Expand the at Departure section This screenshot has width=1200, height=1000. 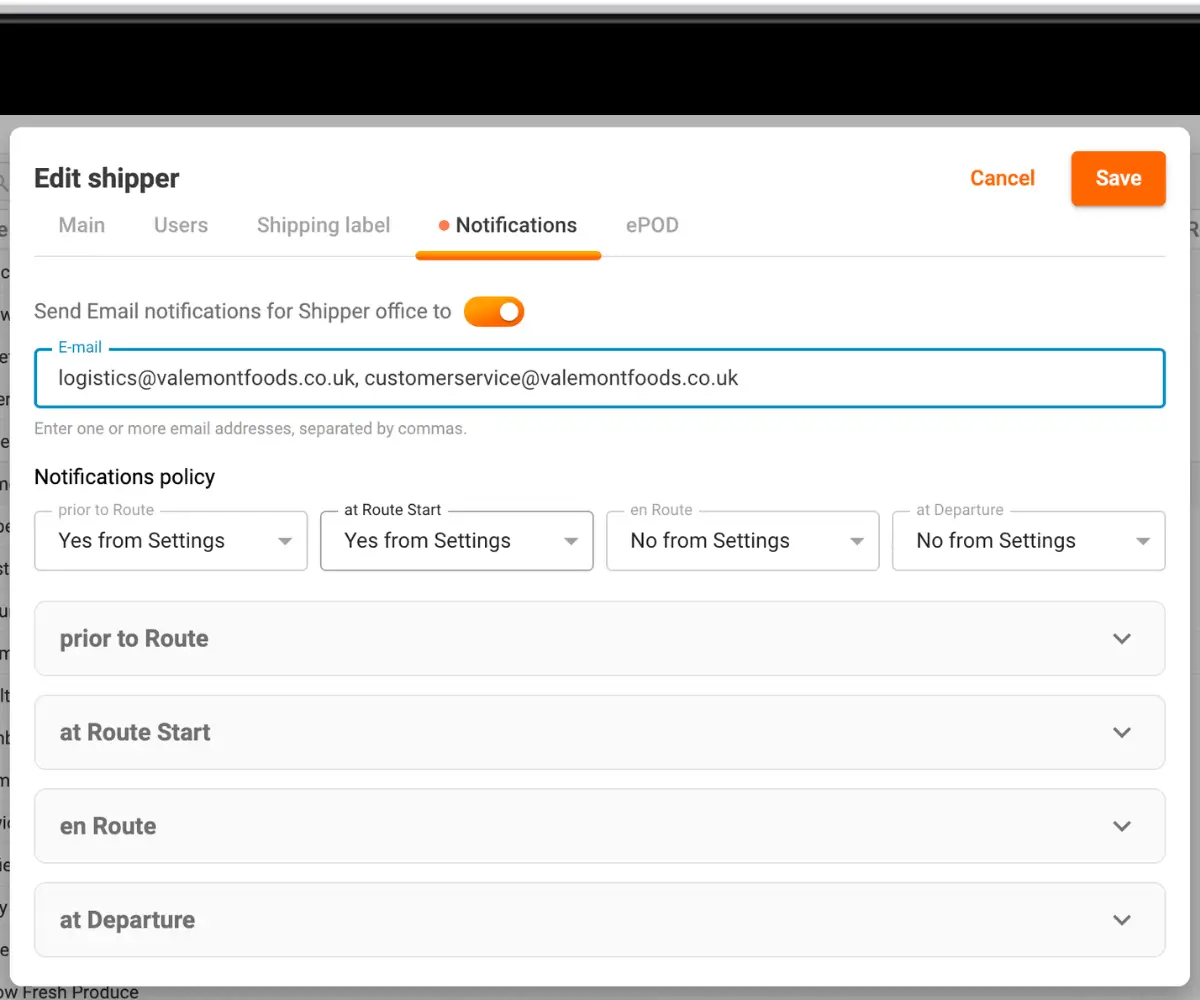[x=600, y=920]
